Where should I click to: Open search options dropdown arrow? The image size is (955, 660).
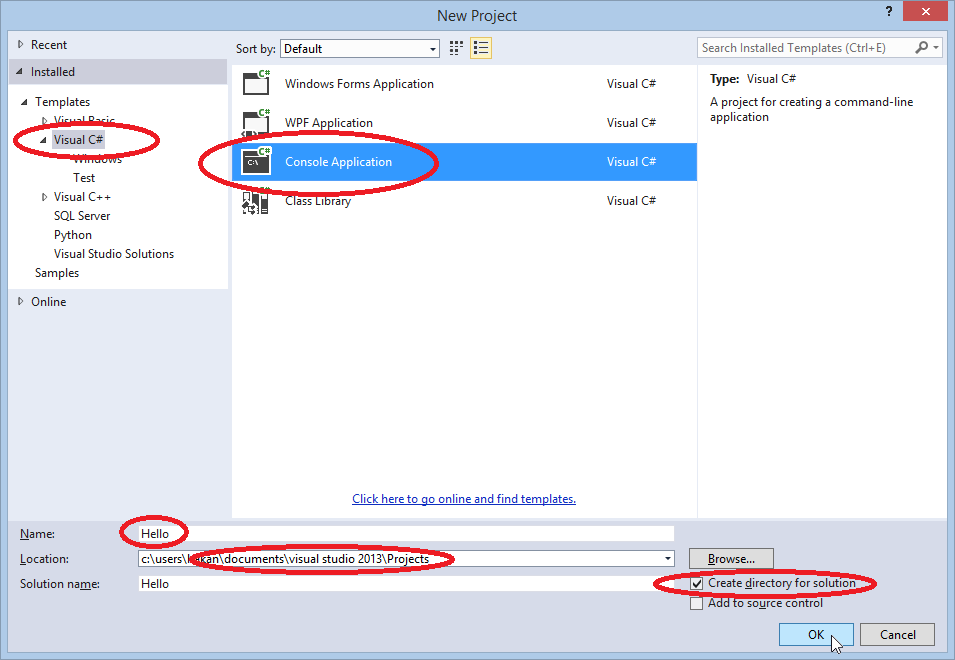936,47
